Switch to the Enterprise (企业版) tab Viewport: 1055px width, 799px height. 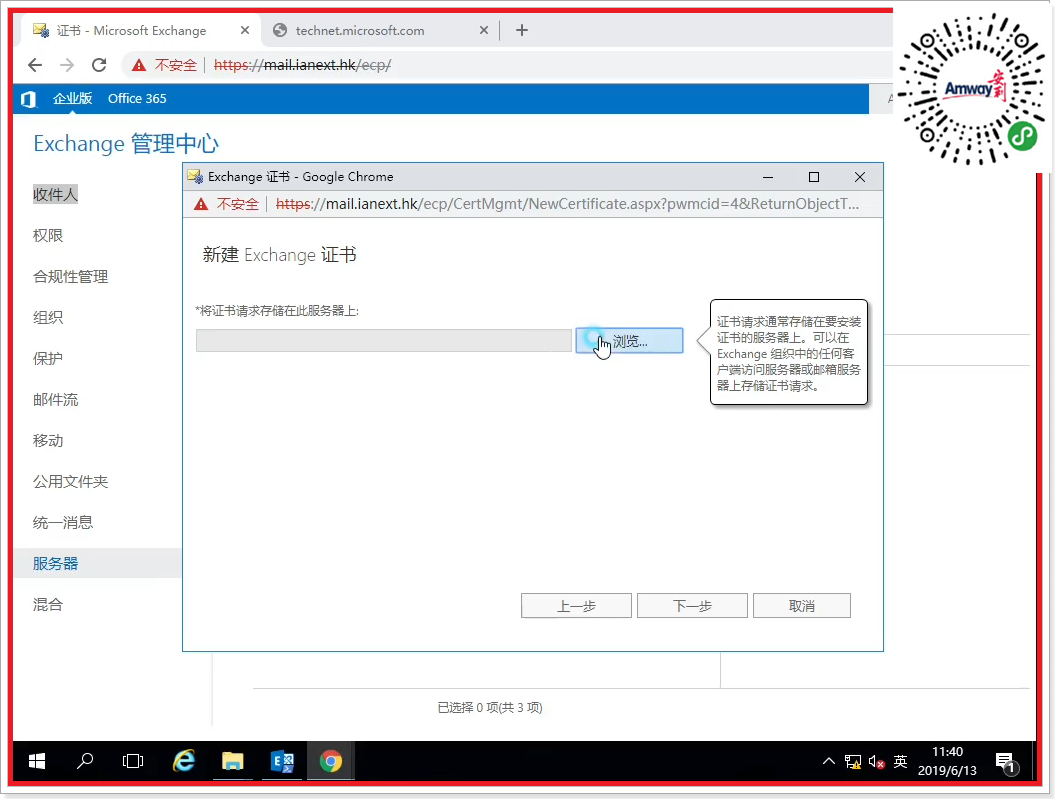coord(73,98)
